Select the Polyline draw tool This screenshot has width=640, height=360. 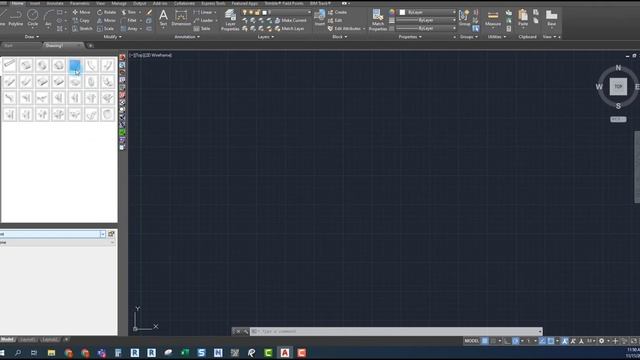[16, 18]
